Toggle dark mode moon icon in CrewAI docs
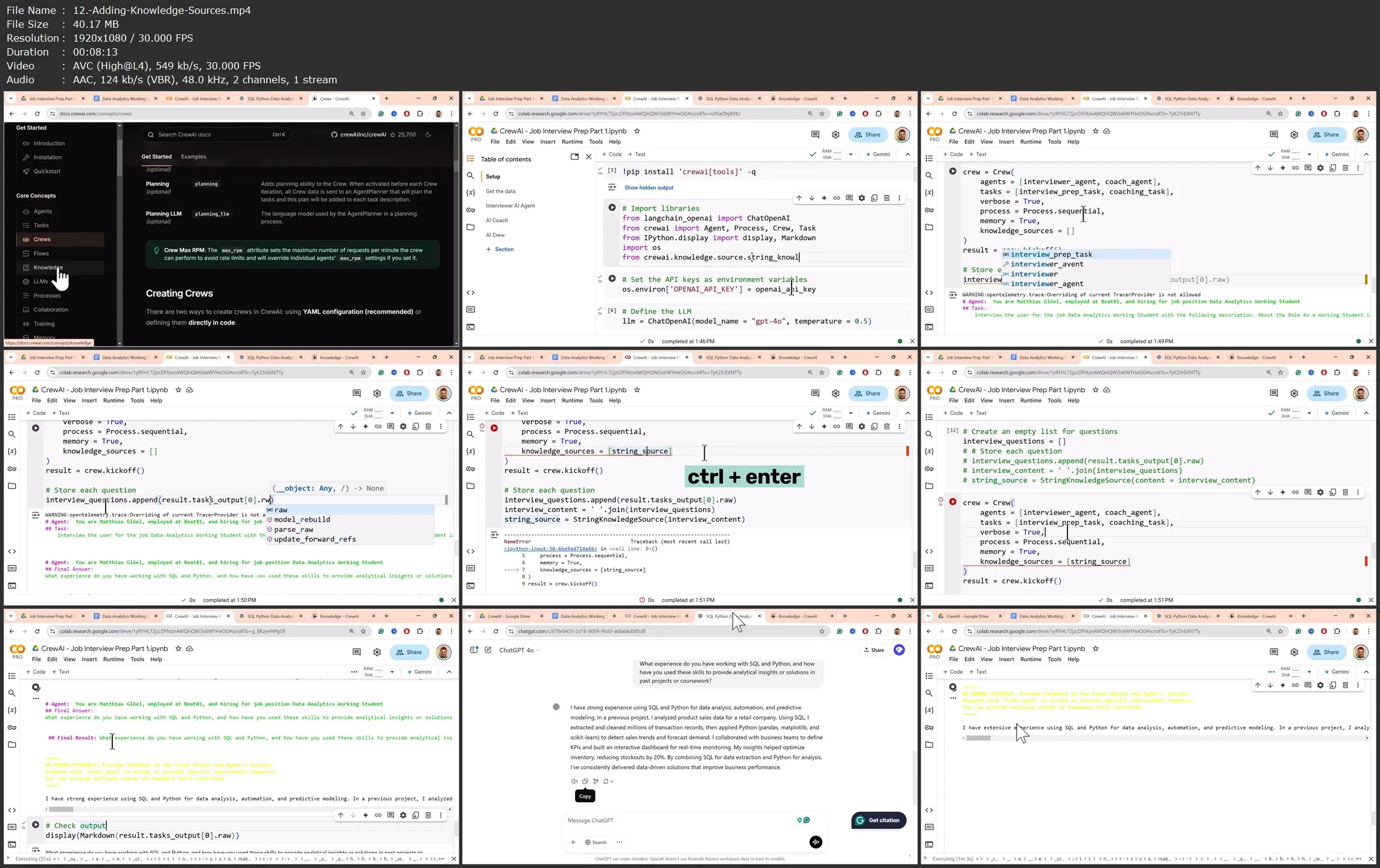Screen dimensions: 1380x868 [x=428, y=135]
